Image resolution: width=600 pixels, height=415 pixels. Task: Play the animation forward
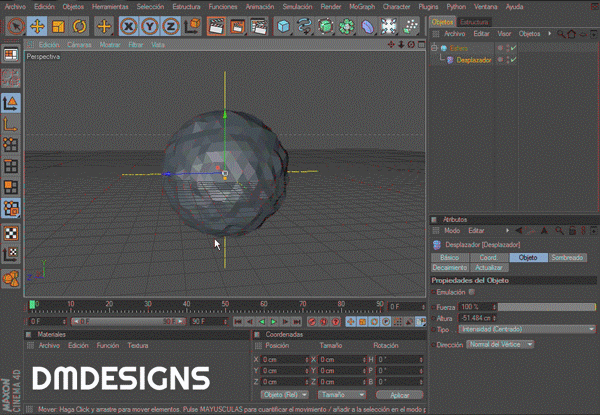coord(274,322)
